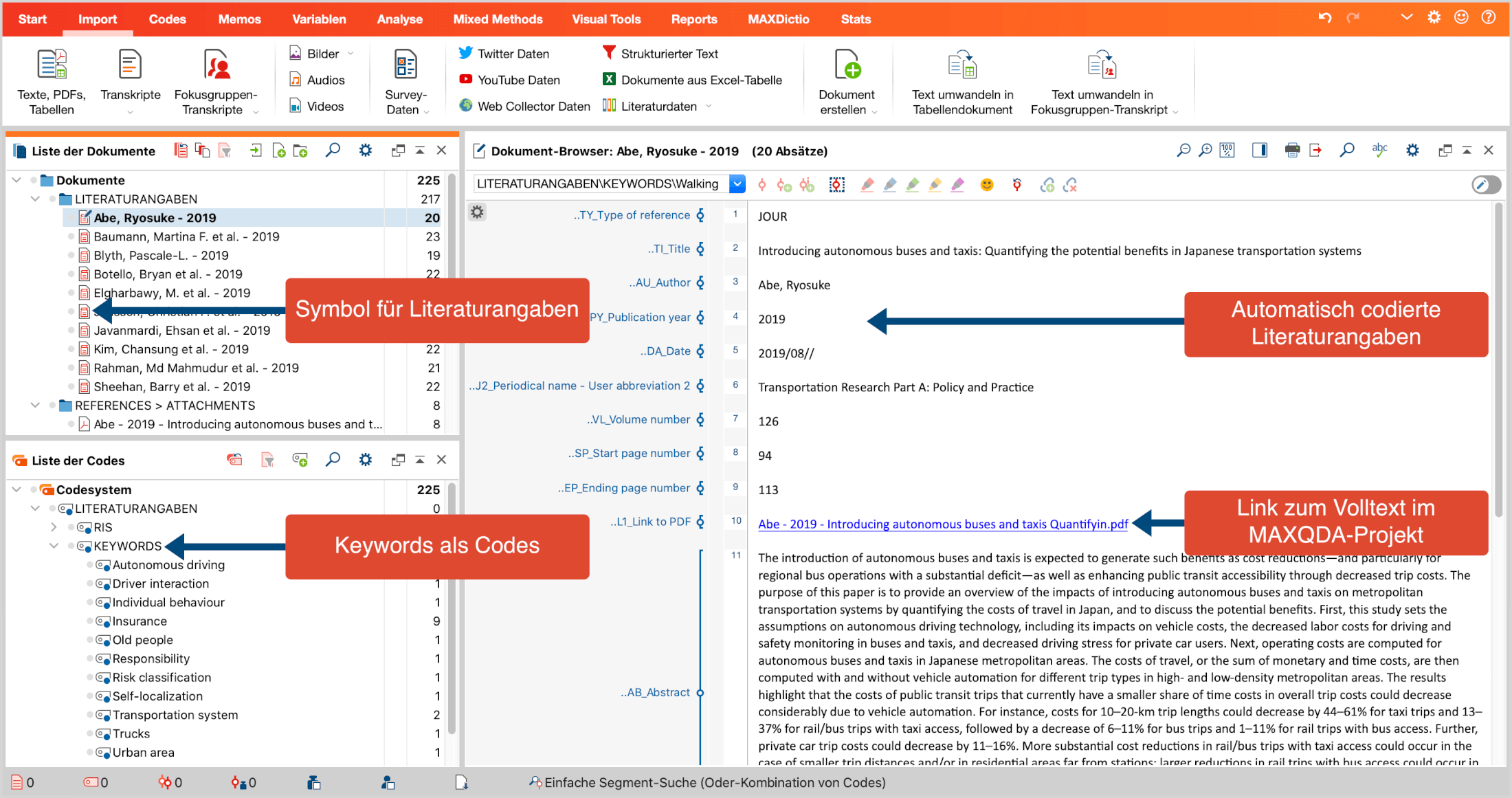Import Twitter Daten
Image resolution: width=1512 pixels, height=798 pixels.
point(504,54)
